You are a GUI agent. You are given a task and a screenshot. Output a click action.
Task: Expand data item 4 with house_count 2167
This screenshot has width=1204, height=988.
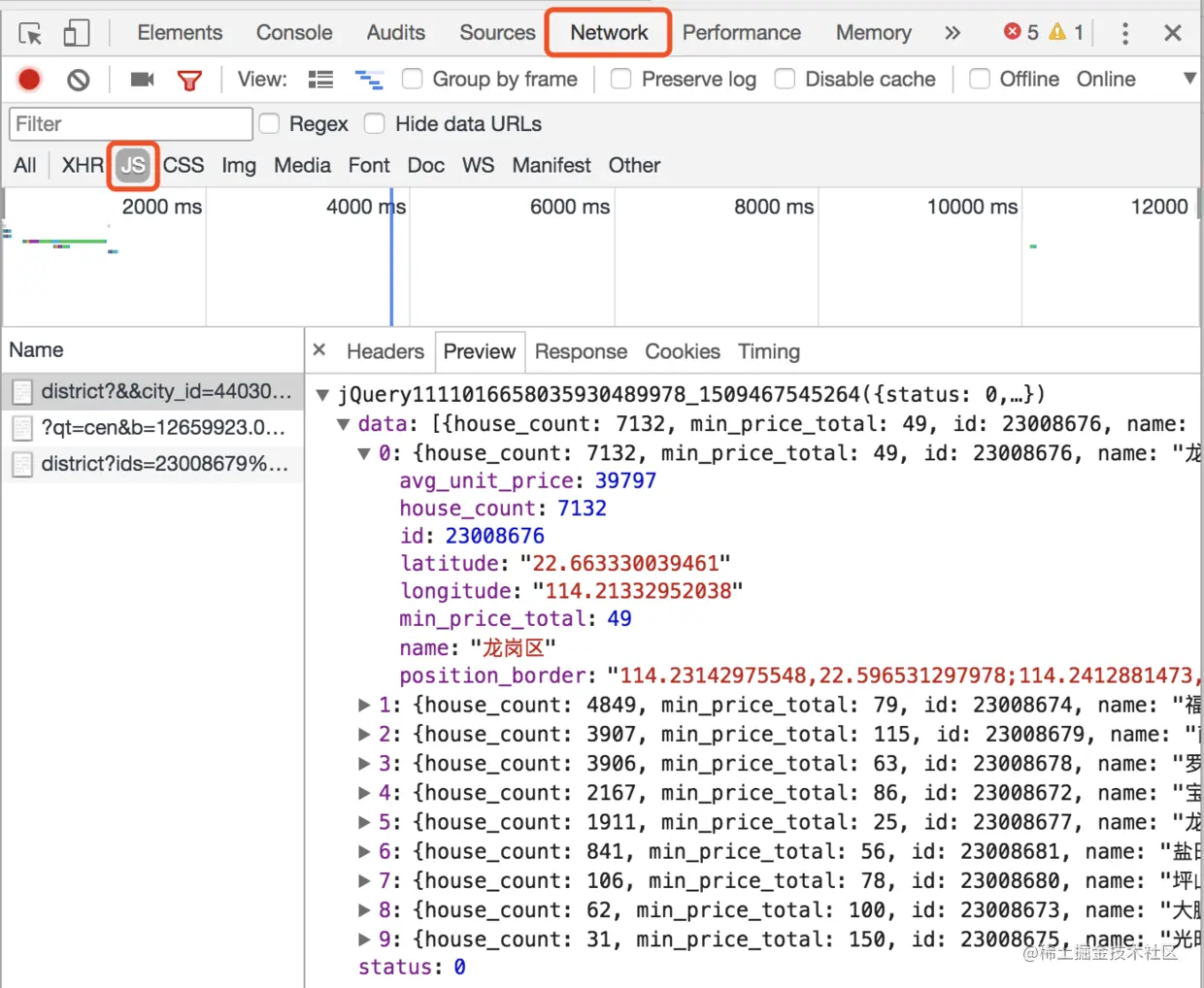(x=364, y=793)
